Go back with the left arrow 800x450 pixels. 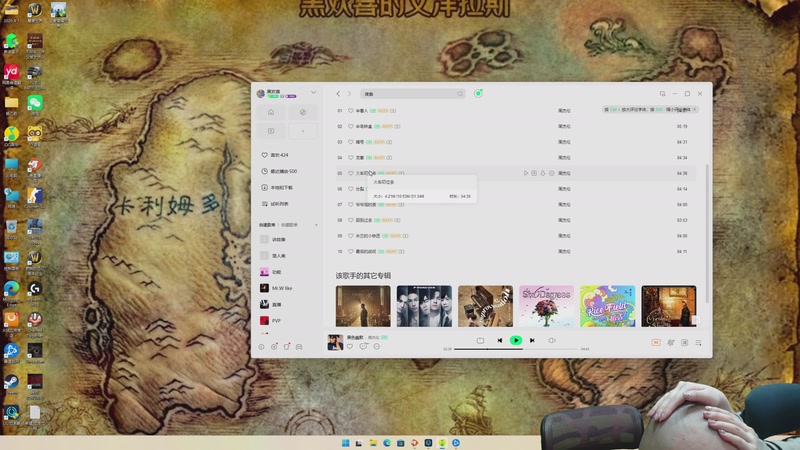pyautogui.click(x=338, y=94)
